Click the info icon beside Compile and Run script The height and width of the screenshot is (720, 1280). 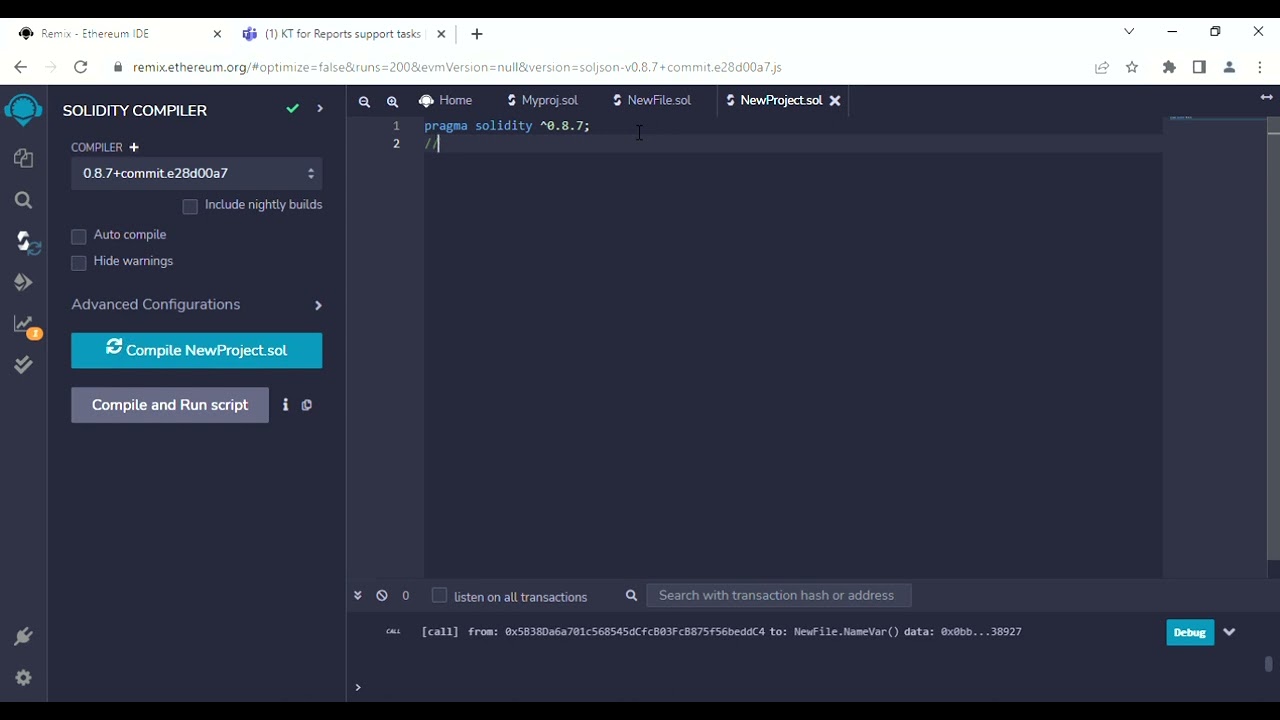point(285,405)
